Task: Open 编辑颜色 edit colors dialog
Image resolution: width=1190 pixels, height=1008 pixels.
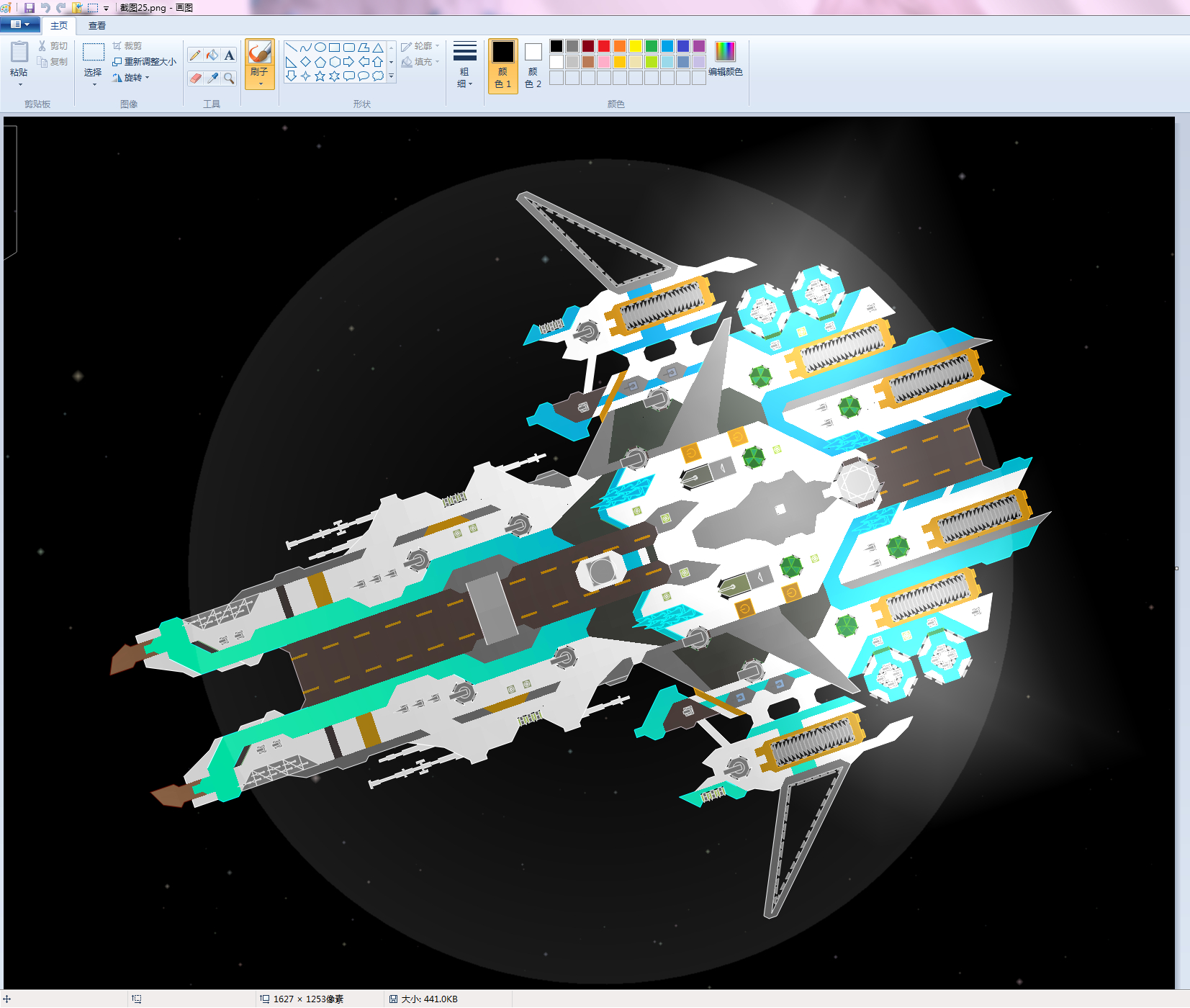Action: pos(726,59)
